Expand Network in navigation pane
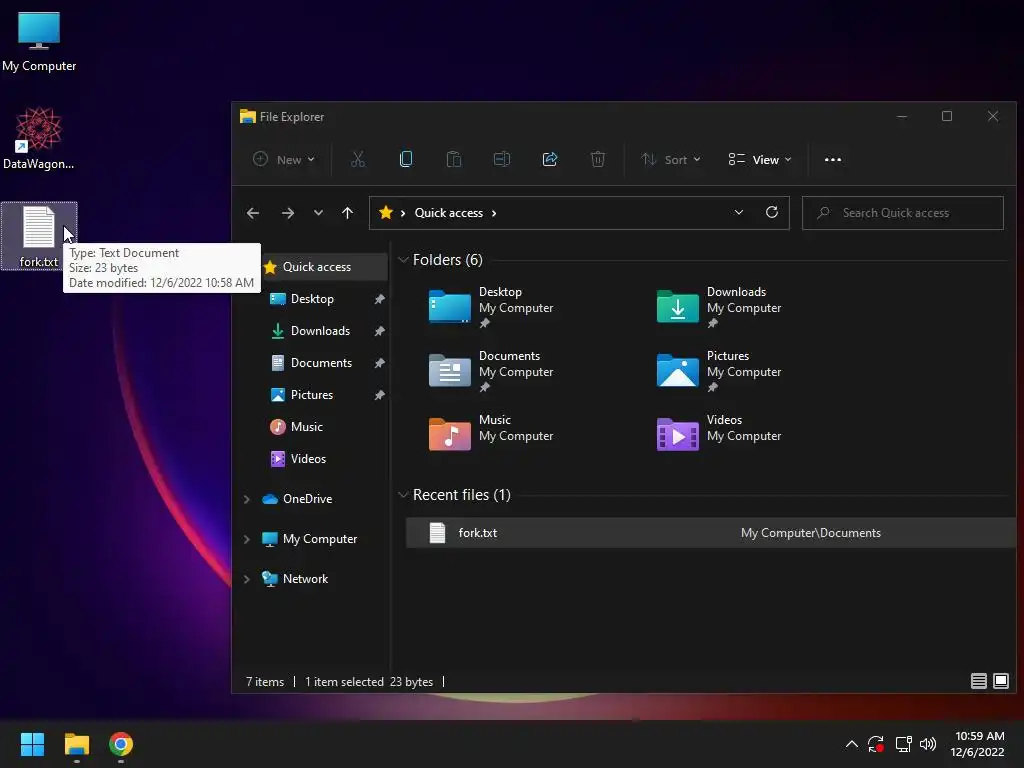The height and width of the screenshot is (768, 1024). [x=247, y=579]
